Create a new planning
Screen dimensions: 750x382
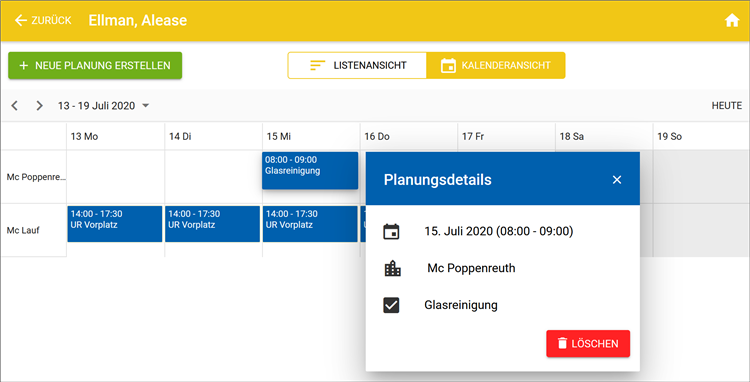[x=95, y=65]
